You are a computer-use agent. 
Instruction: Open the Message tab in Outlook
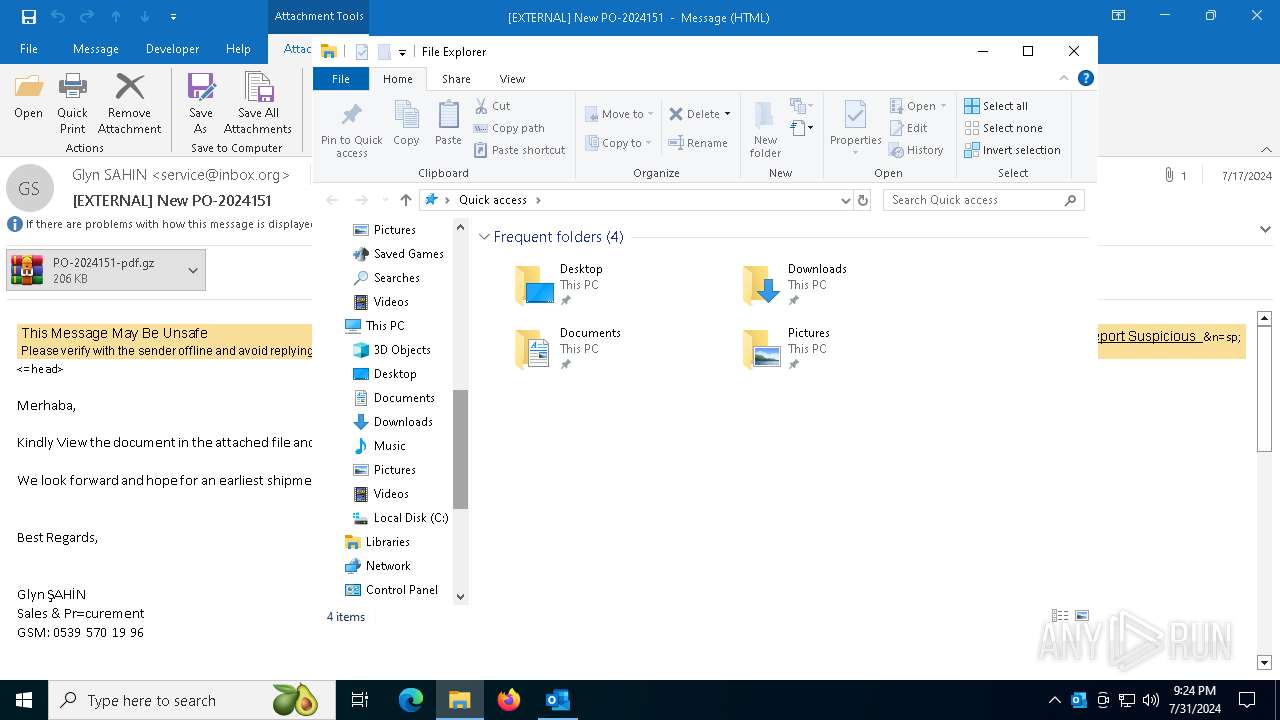[x=96, y=49]
